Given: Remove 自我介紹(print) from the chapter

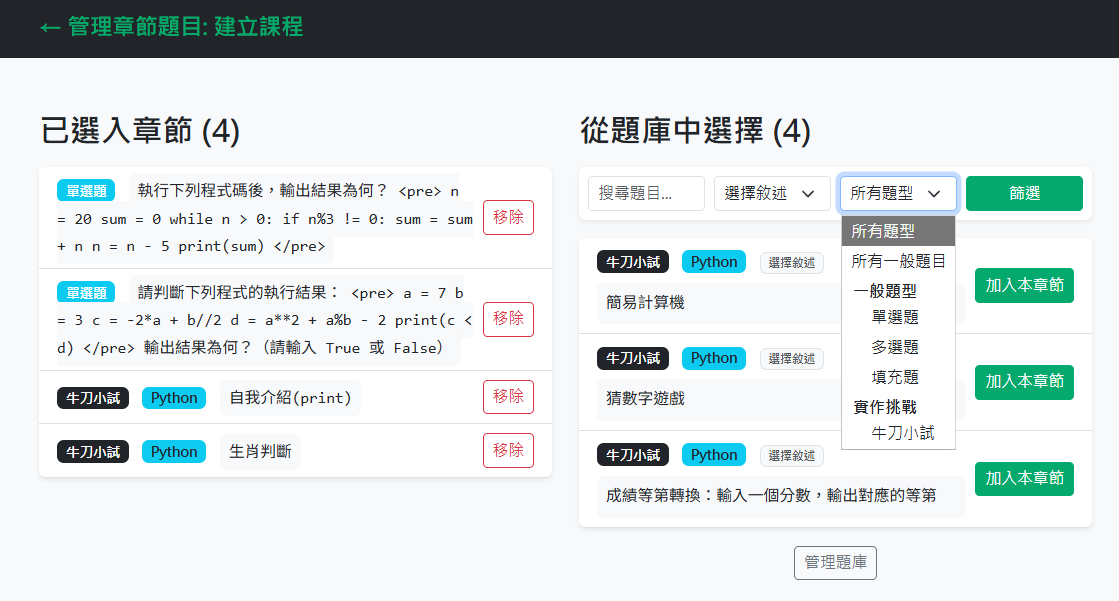Looking at the screenshot, I should pyautogui.click(x=508, y=397).
